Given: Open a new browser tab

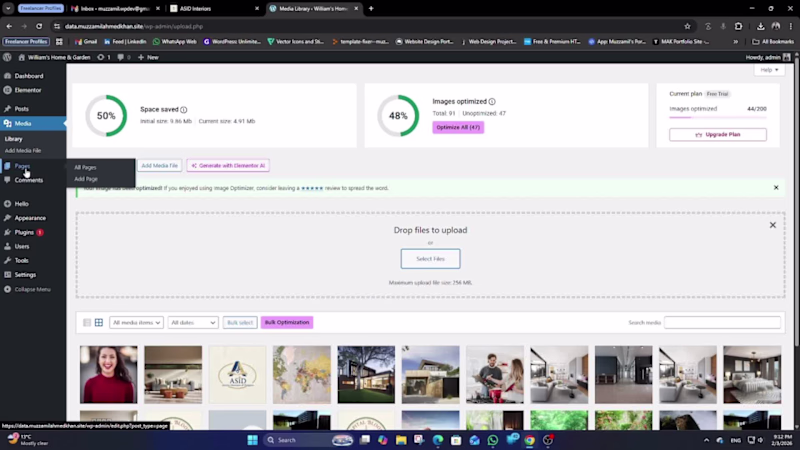Looking at the screenshot, I should point(371,8).
